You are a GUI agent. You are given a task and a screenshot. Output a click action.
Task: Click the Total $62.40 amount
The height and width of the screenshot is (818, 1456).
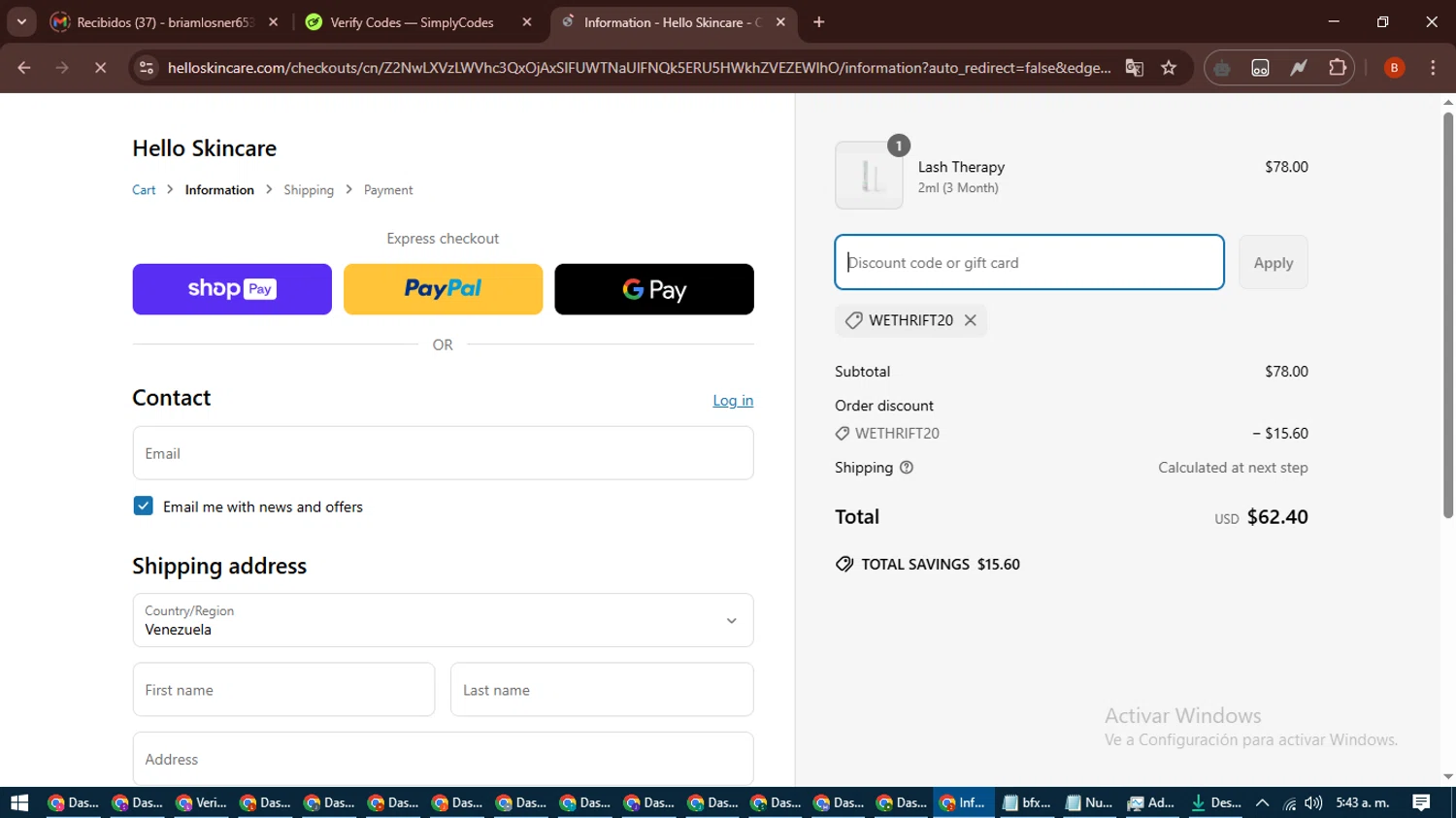(1277, 517)
